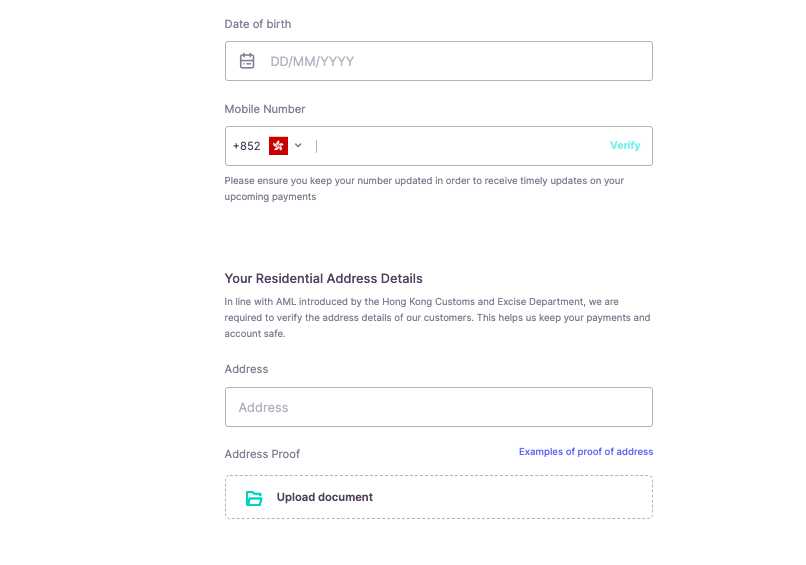This screenshot has width=806, height=565.
Task: Click the AML verification explanation paragraph
Action: (437, 317)
